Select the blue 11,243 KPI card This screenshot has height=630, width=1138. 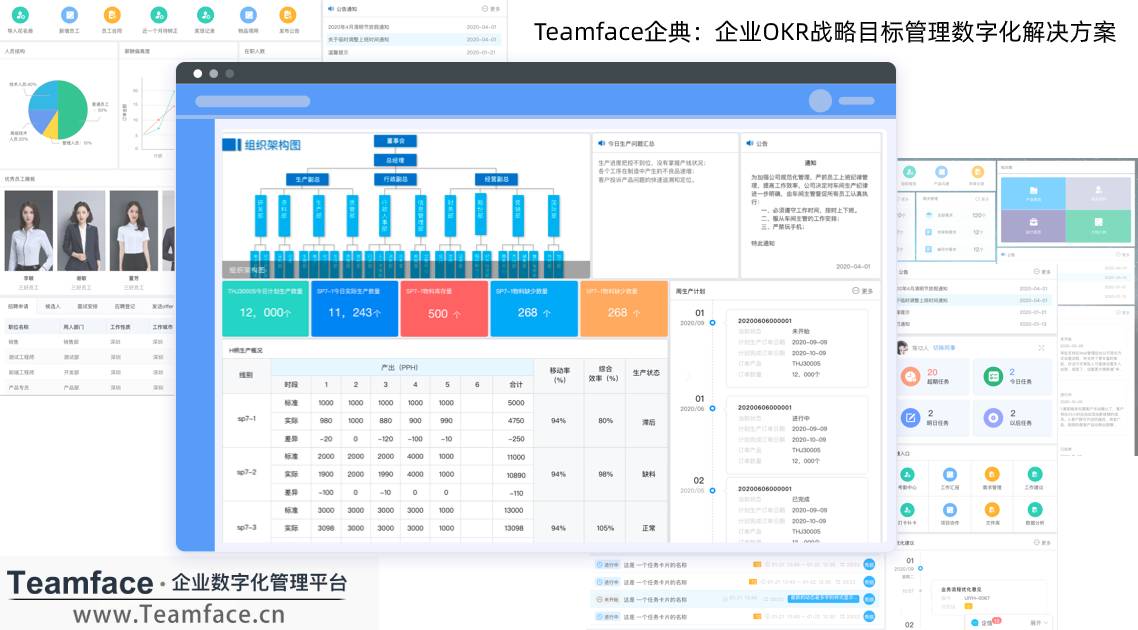click(354, 308)
